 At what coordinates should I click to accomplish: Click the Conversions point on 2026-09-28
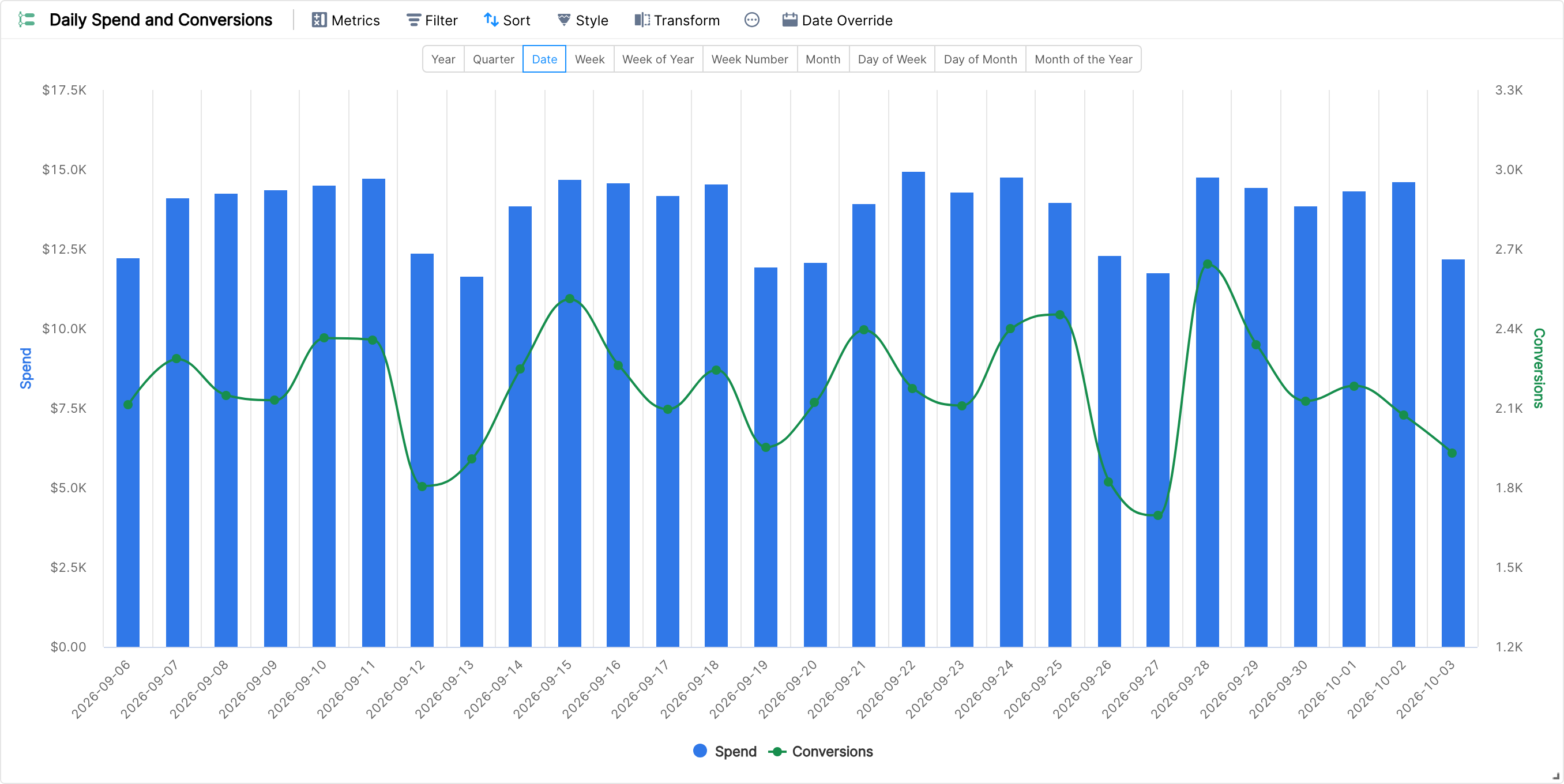(x=1207, y=265)
